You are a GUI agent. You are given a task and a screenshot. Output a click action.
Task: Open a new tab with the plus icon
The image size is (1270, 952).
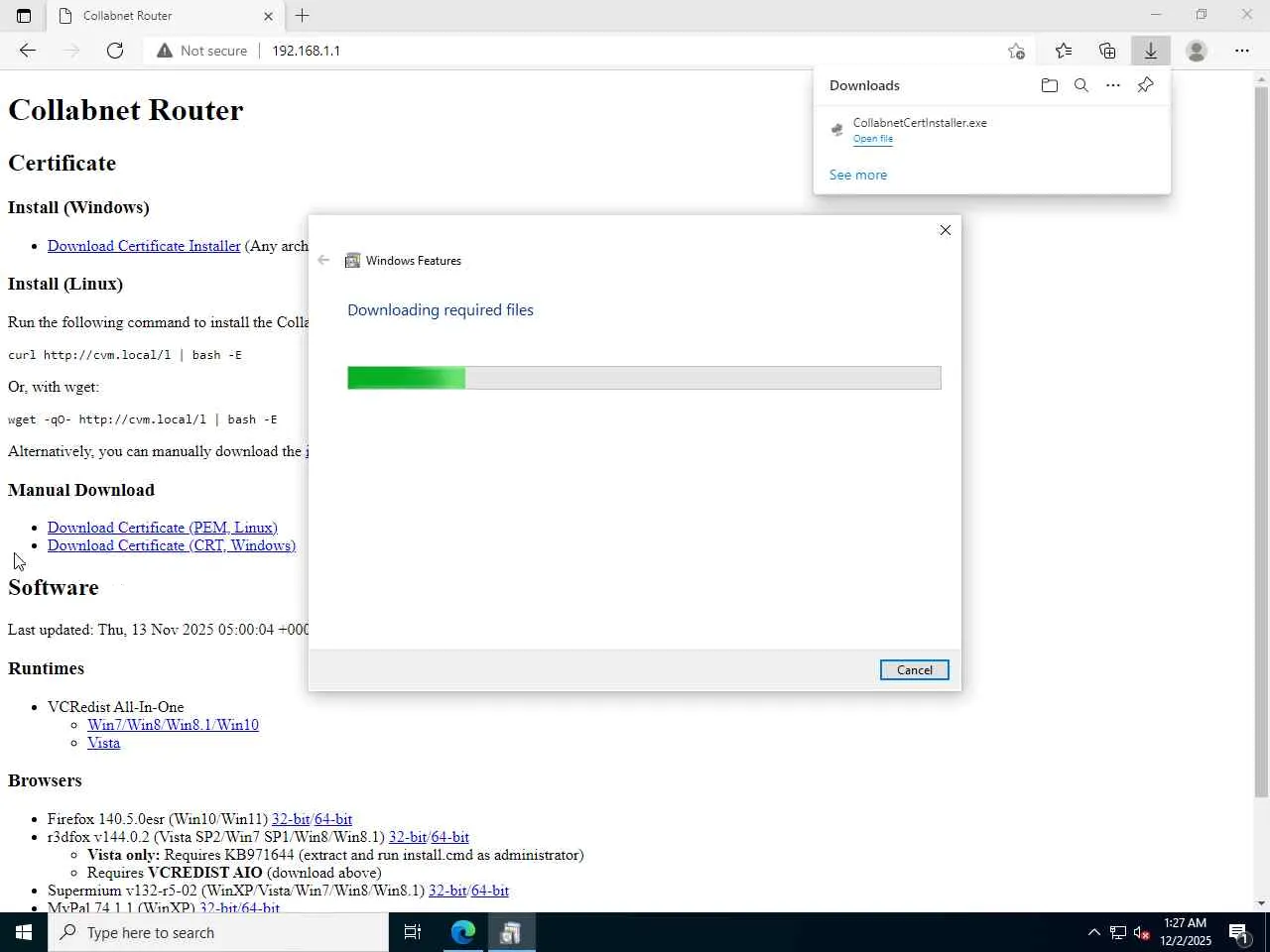click(x=303, y=16)
